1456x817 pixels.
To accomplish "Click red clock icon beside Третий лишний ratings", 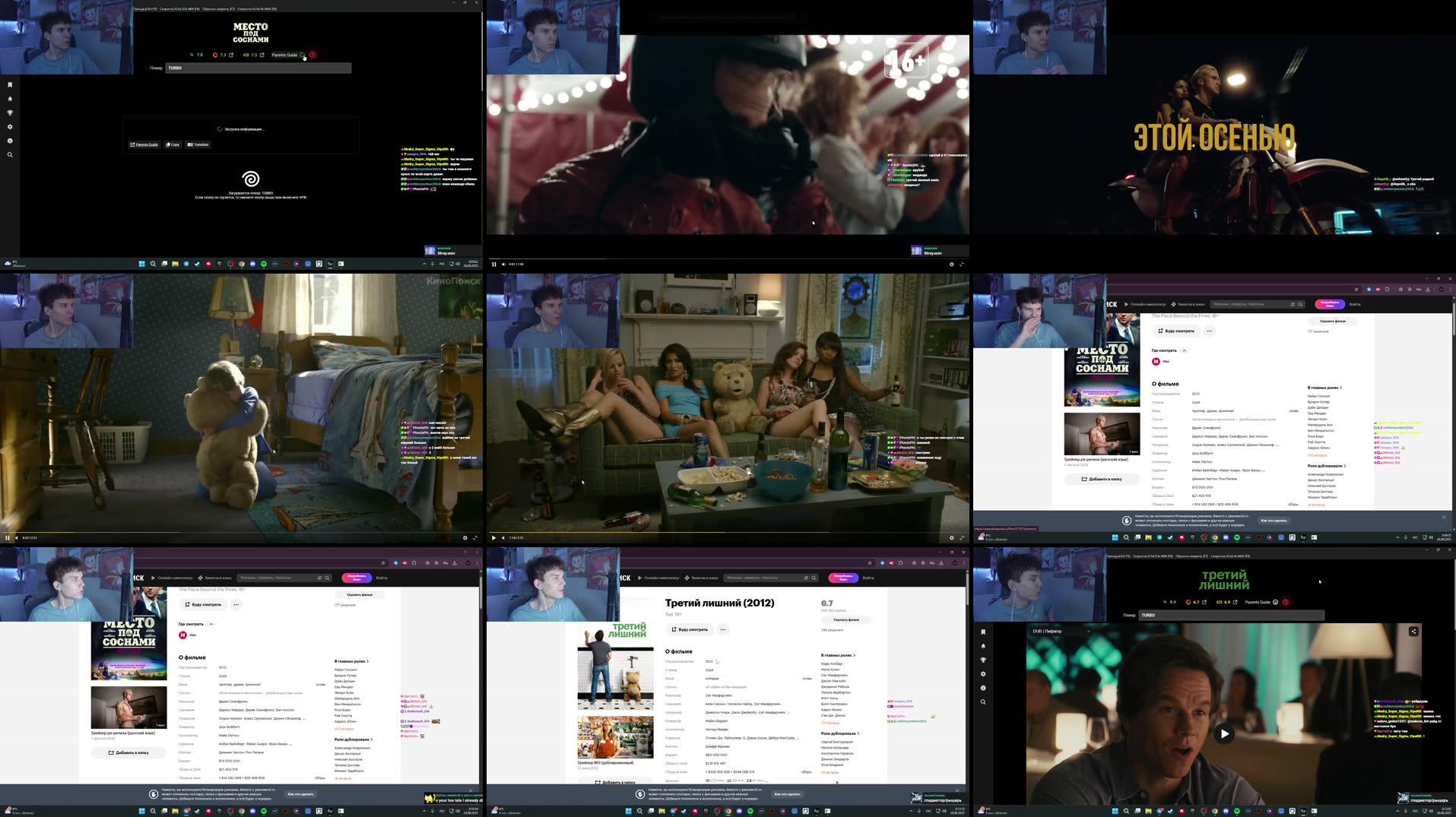I will [x=1286, y=602].
